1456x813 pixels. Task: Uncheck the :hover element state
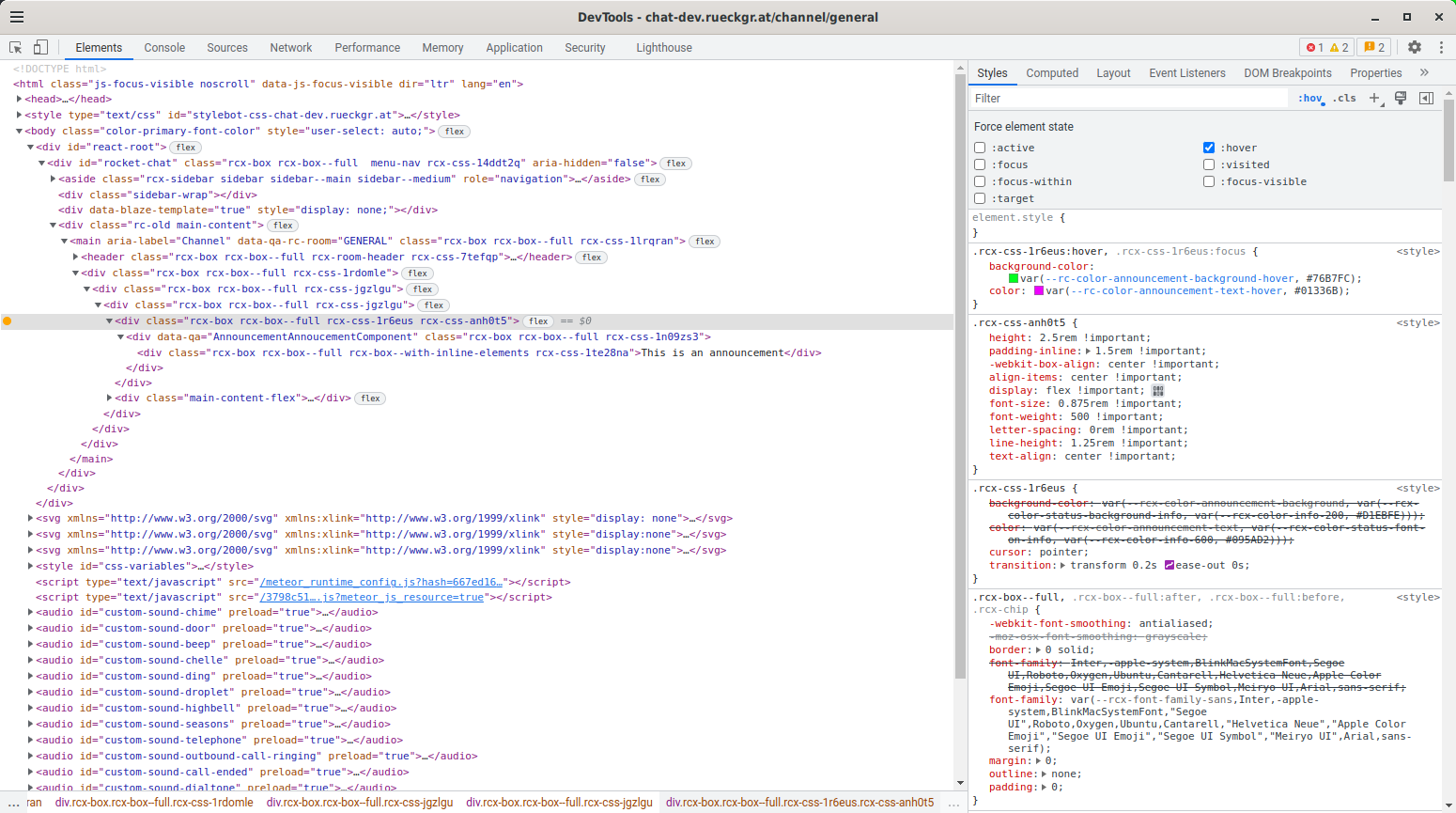(x=1209, y=147)
